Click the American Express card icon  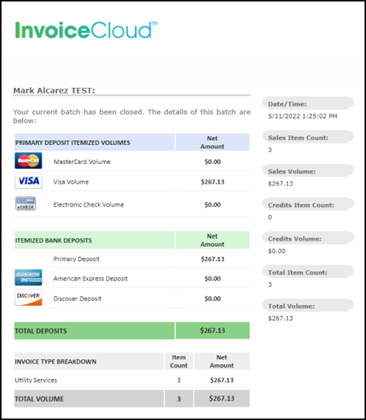pos(28,277)
